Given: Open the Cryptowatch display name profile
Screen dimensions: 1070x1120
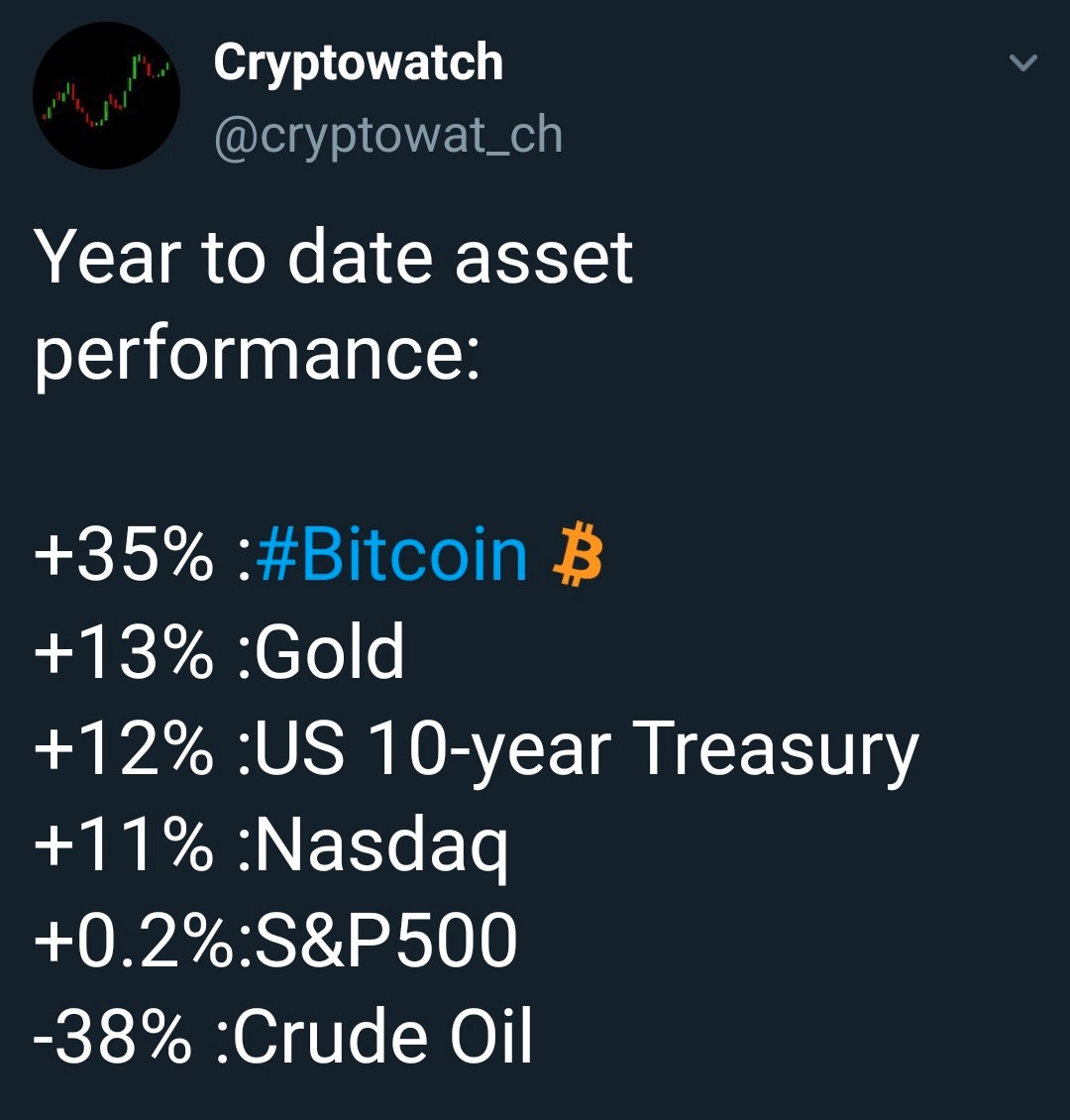Looking at the screenshot, I should [x=359, y=62].
